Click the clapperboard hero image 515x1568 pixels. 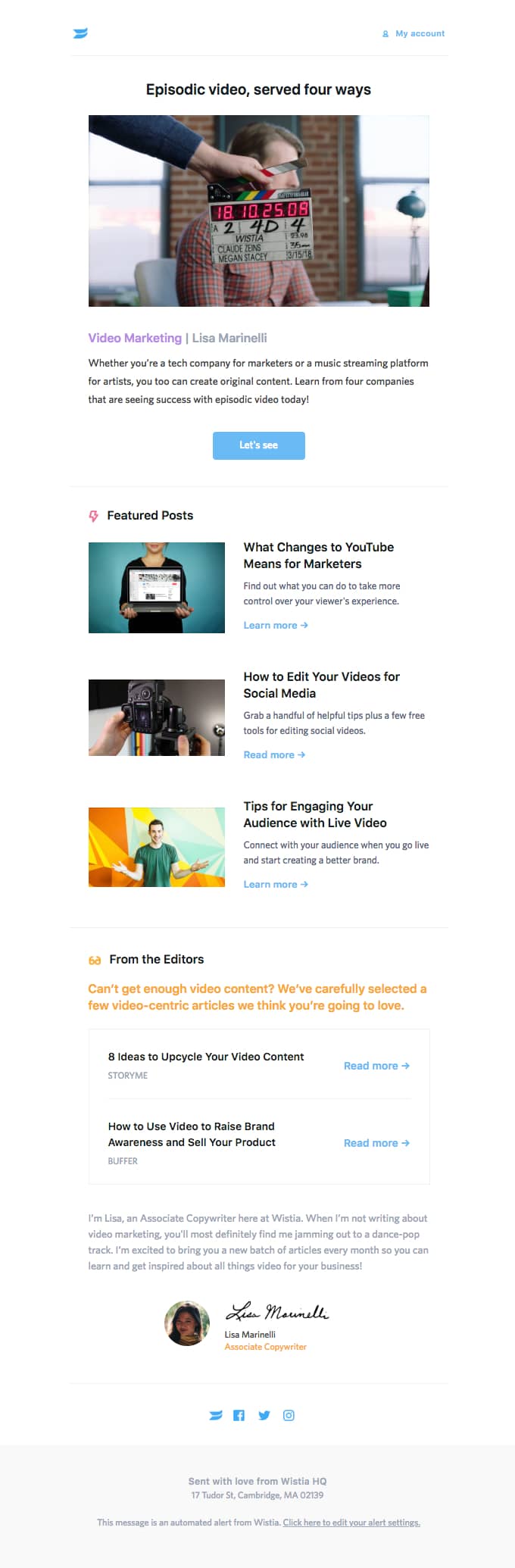point(259,211)
